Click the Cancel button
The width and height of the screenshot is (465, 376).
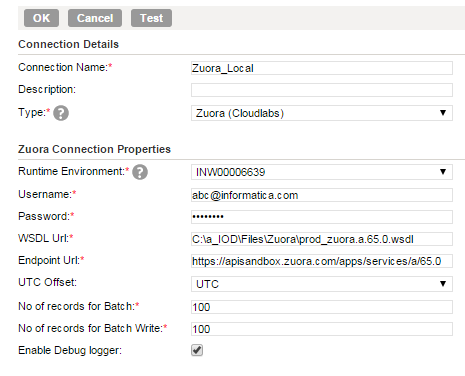point(95,18)
